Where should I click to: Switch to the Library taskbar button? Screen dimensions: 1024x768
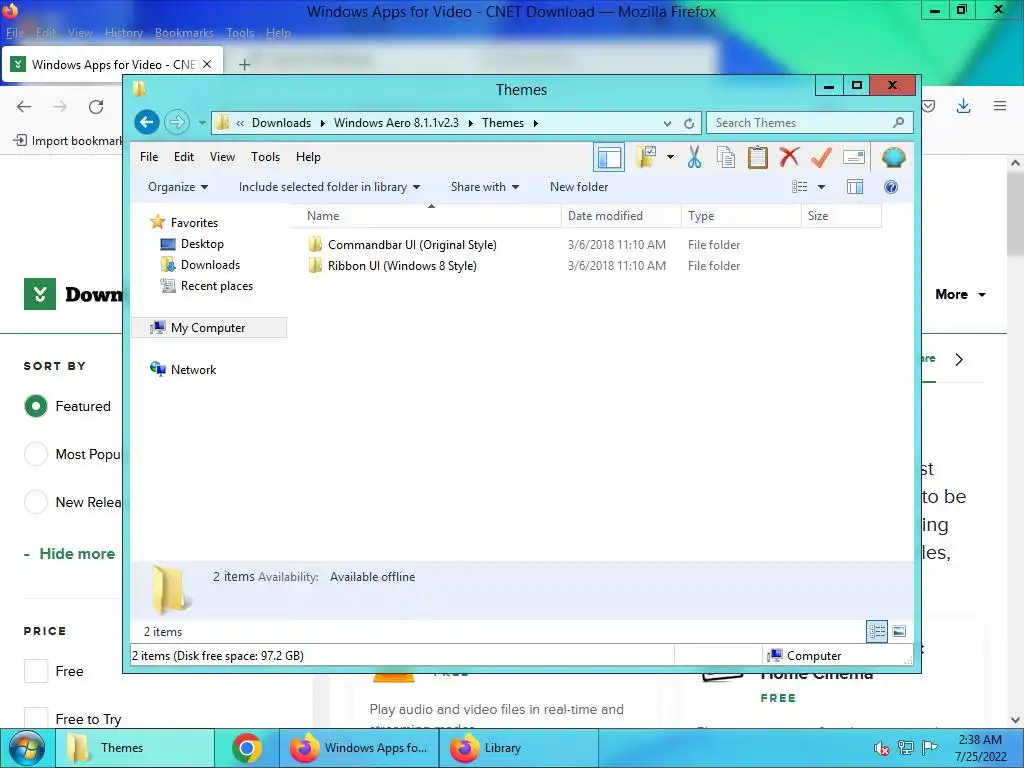(519, 748)
